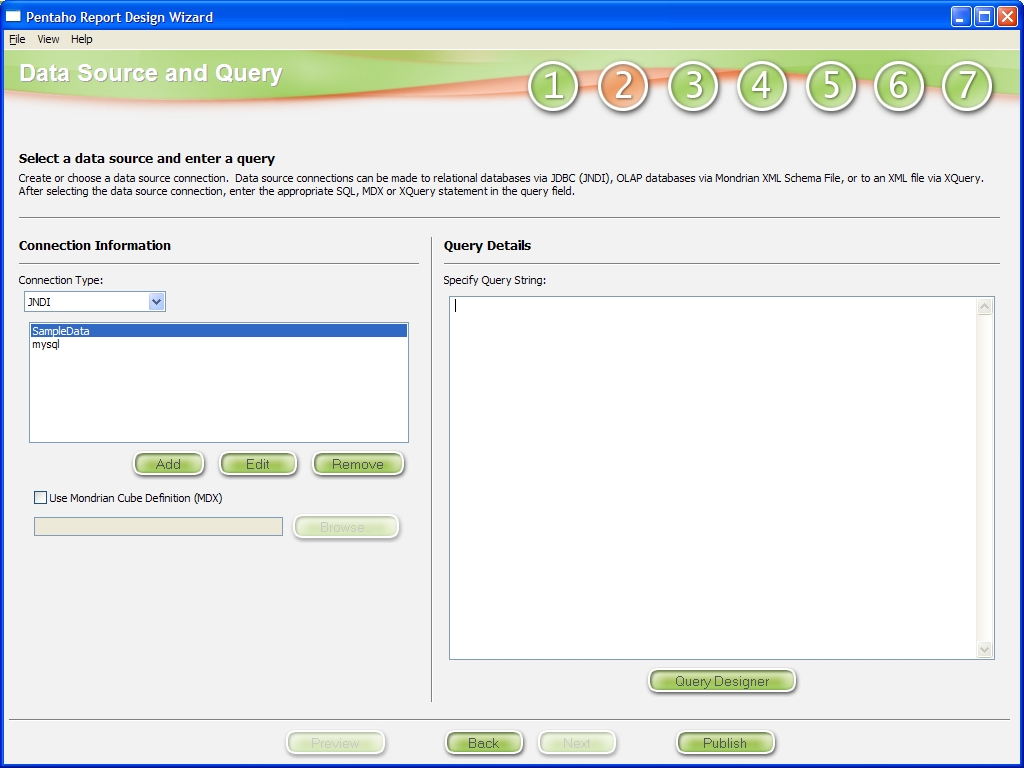Launch the Query Designer

722,681
